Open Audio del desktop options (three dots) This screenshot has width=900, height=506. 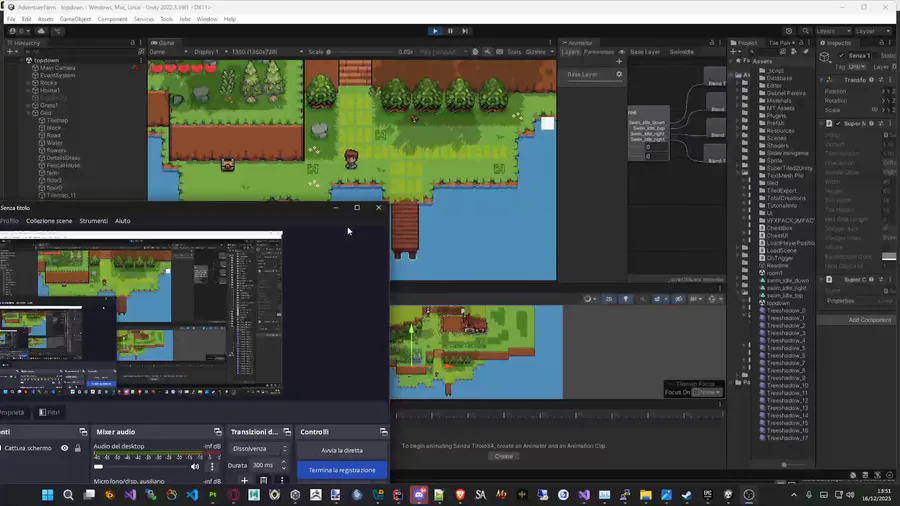[212, 466]
